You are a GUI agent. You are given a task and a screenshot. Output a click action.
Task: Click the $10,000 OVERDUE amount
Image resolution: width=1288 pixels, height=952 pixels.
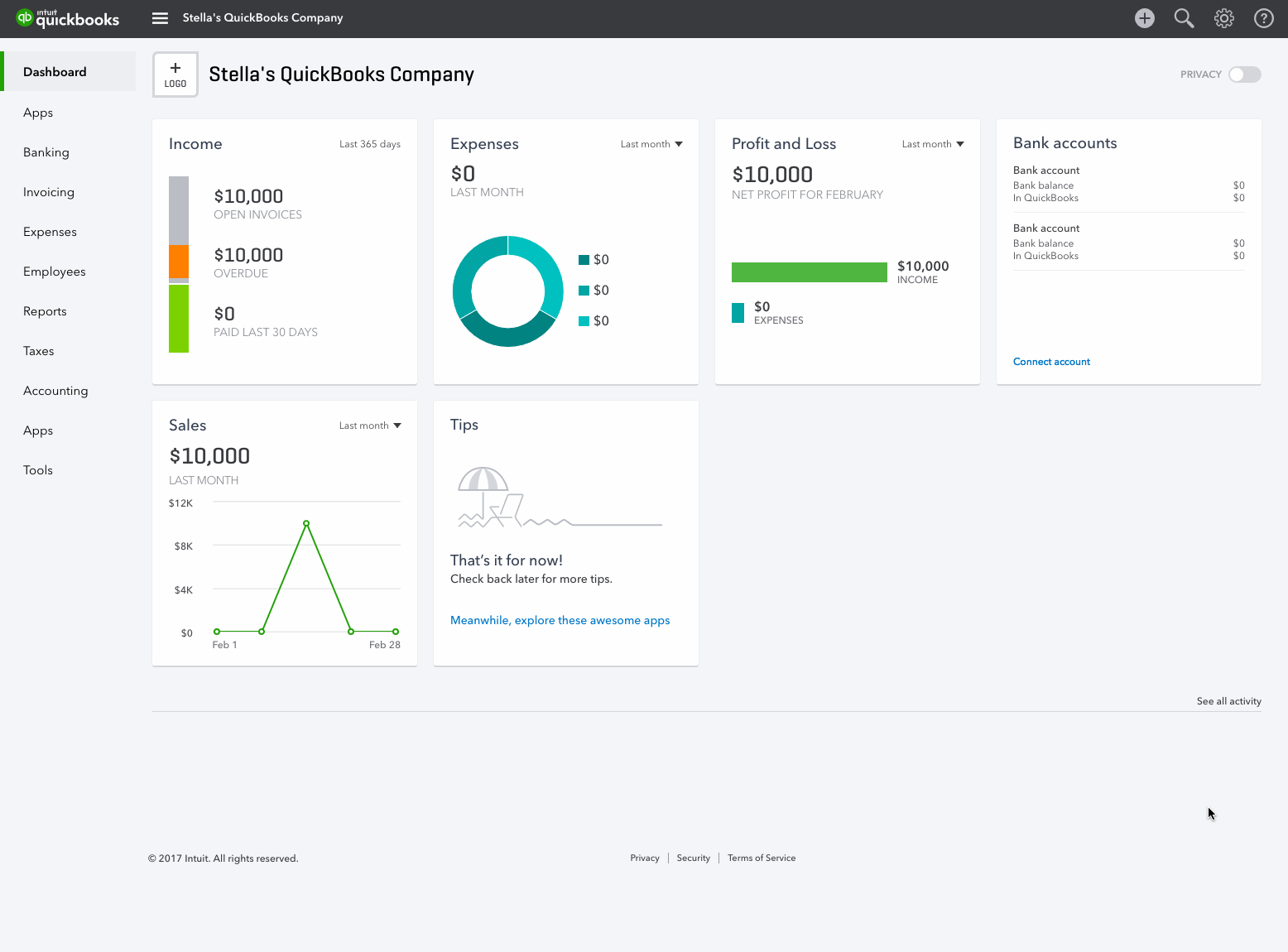pyautogui.click(x=248, y=255)
